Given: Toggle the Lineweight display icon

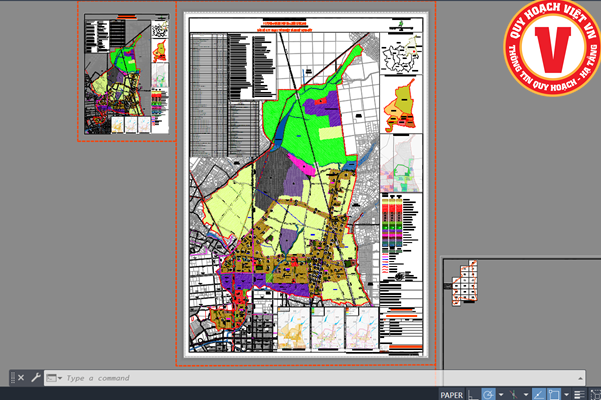Looking at the screenshot, I should 579,394.
